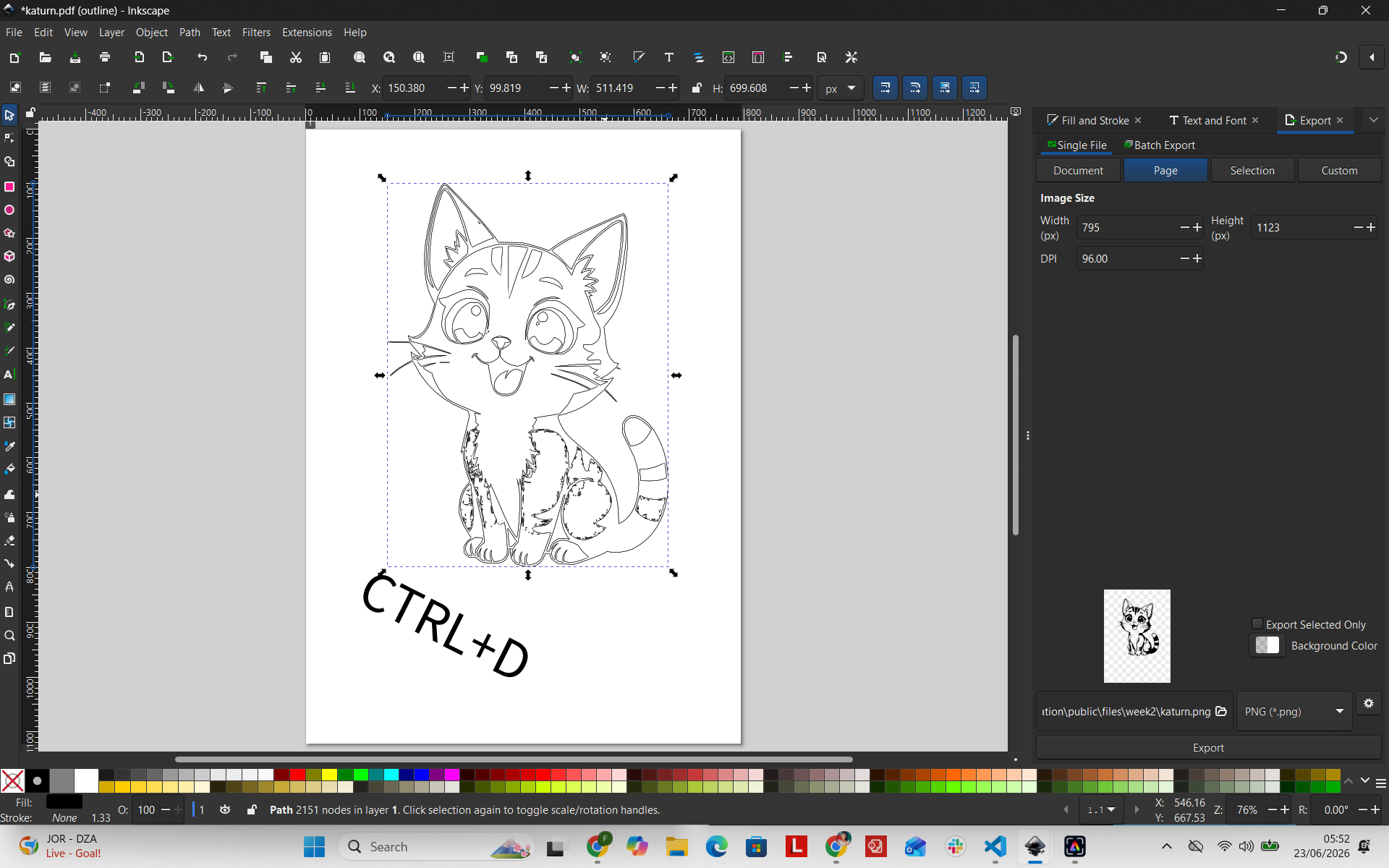The image size is (1389, 868).
Task: Expand the dock panel tabs chevron
Action: [1373, 120]
